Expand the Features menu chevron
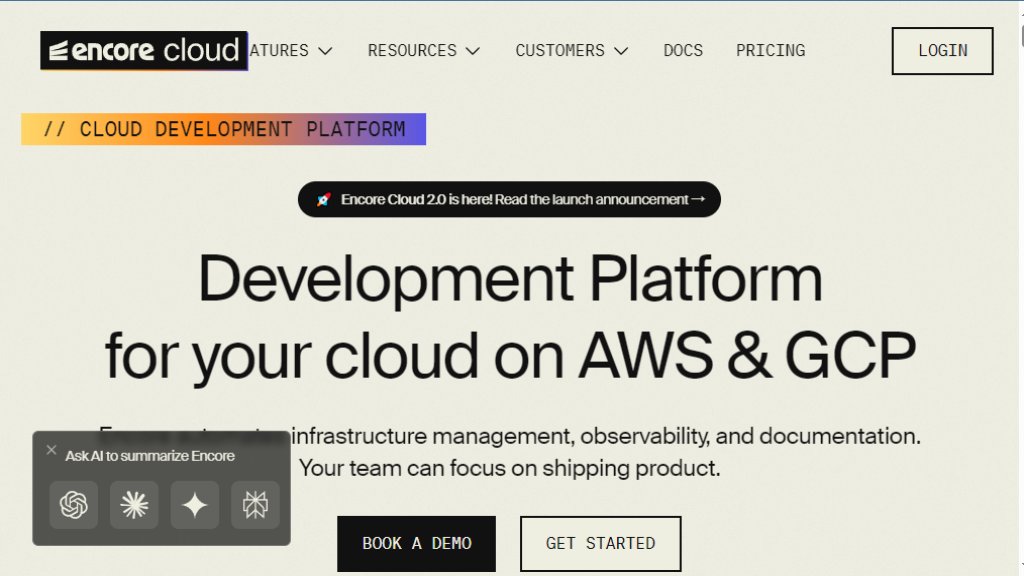The image size is (1024, 576). click(x=325, y=51)
